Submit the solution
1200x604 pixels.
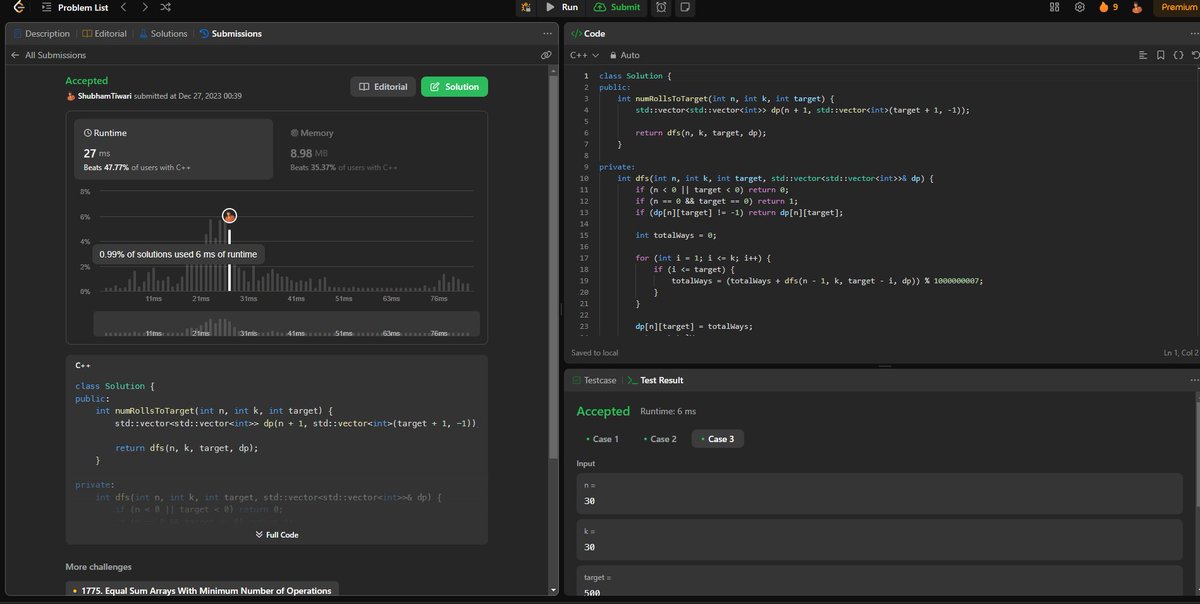click(617, 7)
